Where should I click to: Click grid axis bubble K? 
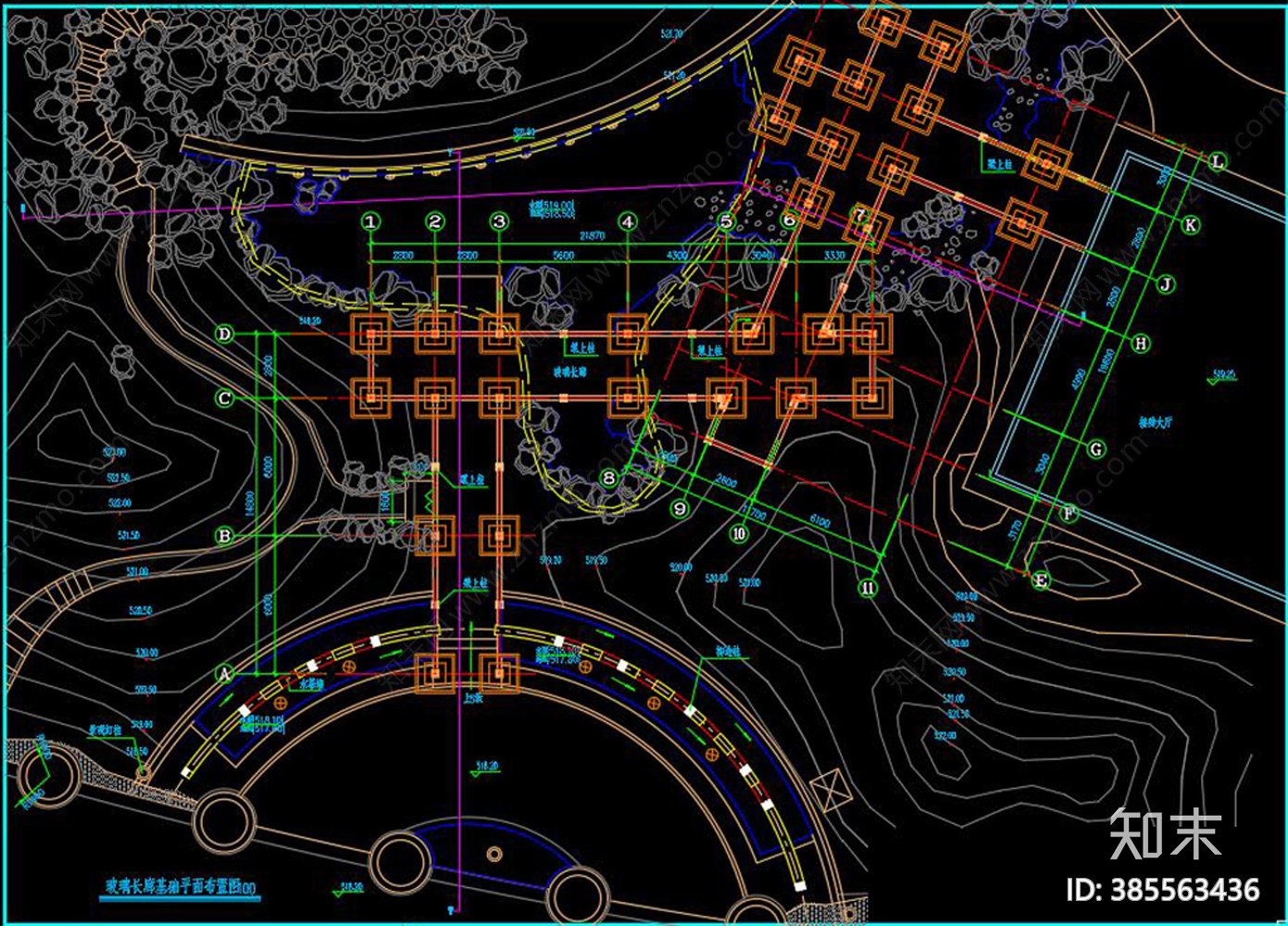pos(1190,224)
